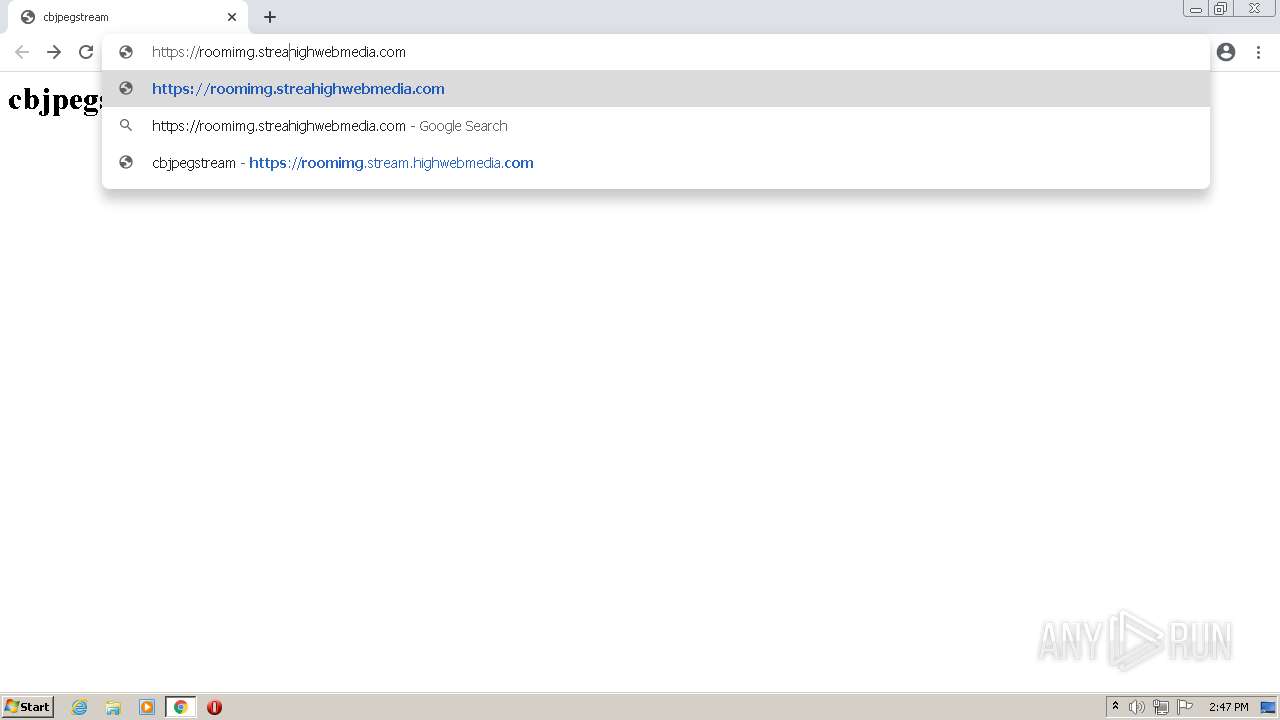The image size is (1280, 720).
Task: Click the network tray icon
Action: click(1161, 707)
